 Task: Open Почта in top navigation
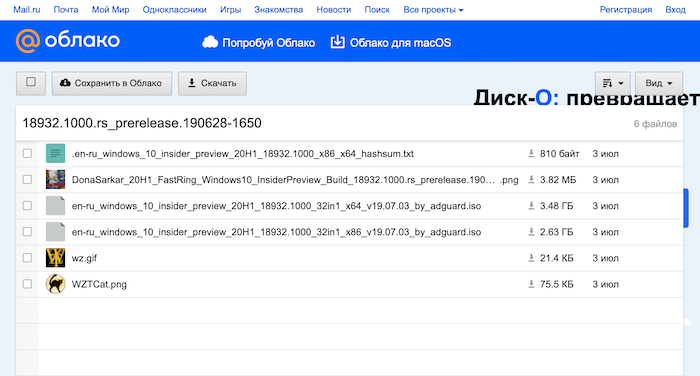tap(66, 9)
